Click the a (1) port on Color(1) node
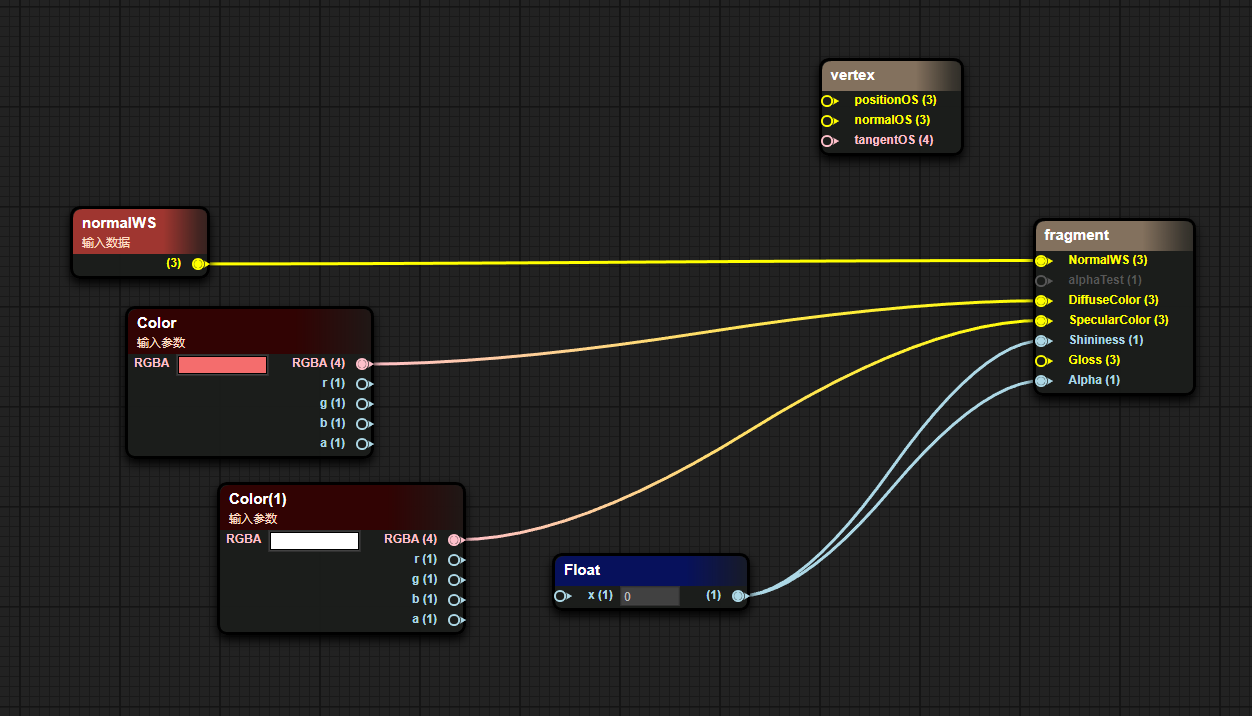The height and width of the screenshot is (716, 1252). coord(456,619)
